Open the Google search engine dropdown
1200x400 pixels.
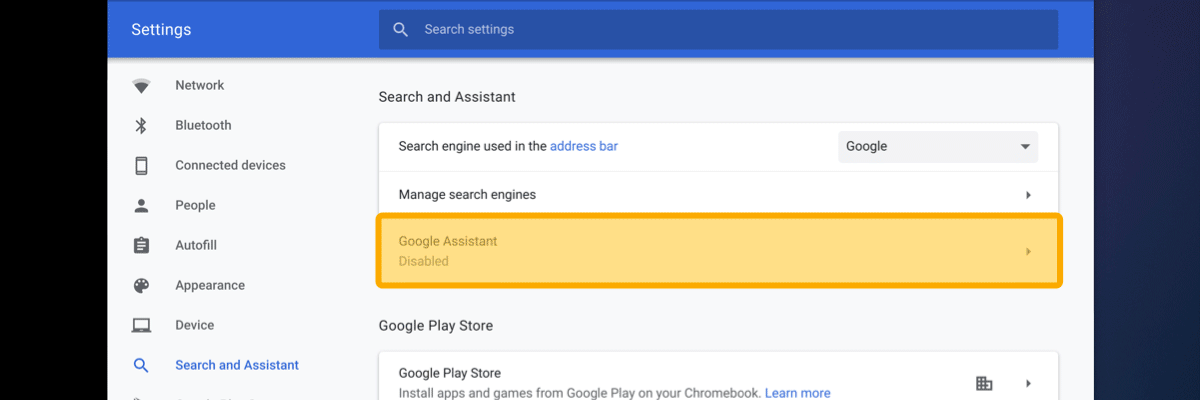(938, 146)
